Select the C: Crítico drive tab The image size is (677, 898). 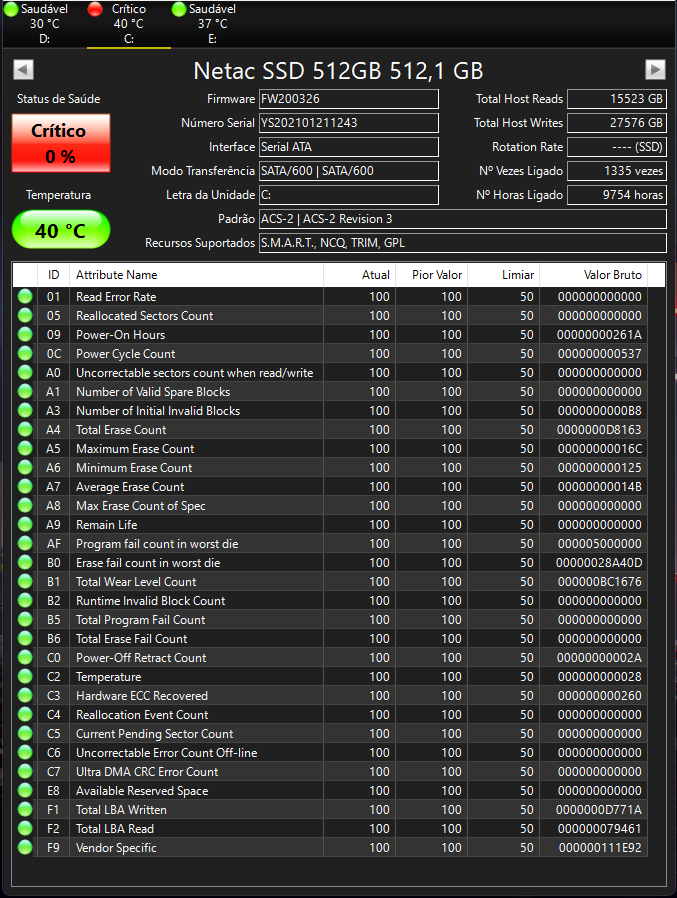[129, 24]
